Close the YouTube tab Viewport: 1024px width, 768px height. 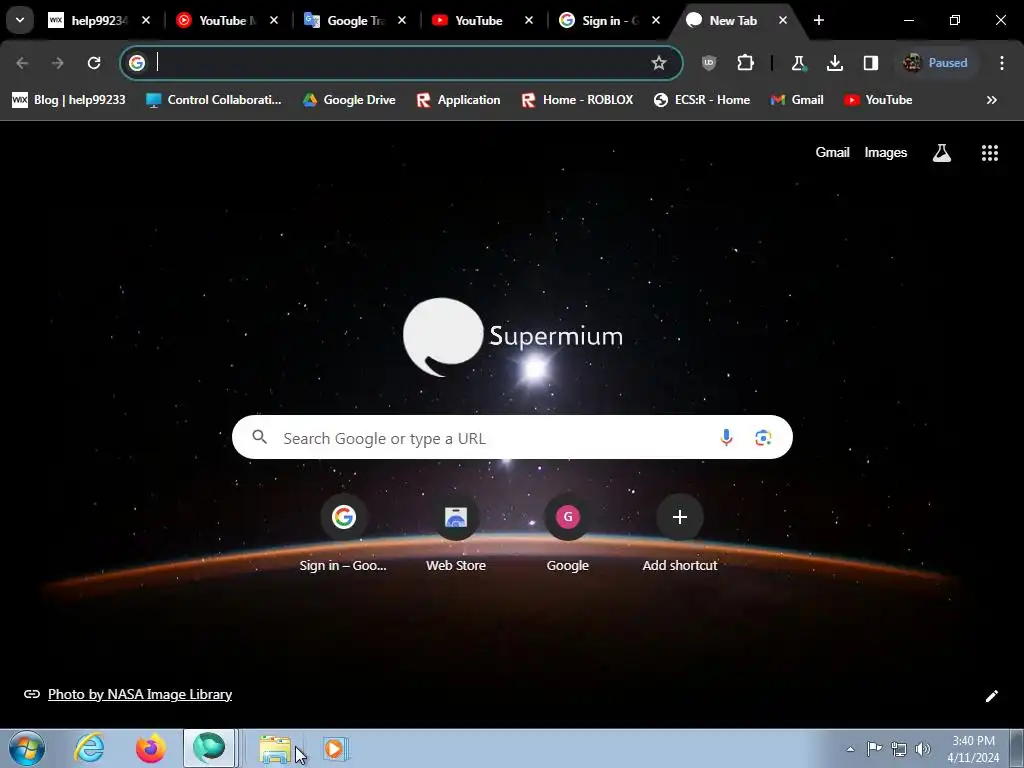(x=529, y=20)
